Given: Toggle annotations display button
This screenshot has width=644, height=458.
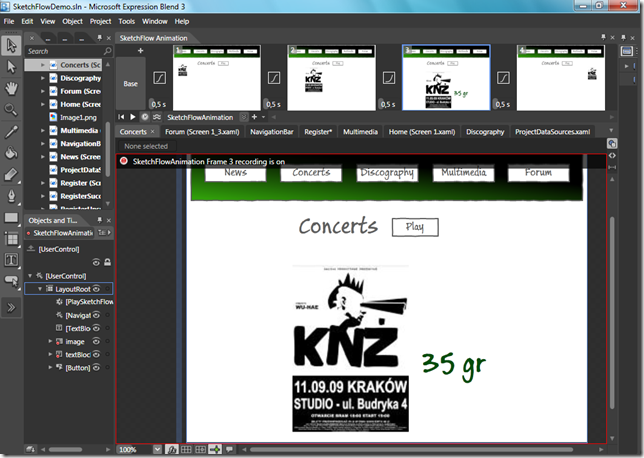Looking at the screenshot, I should click(229, 449).
